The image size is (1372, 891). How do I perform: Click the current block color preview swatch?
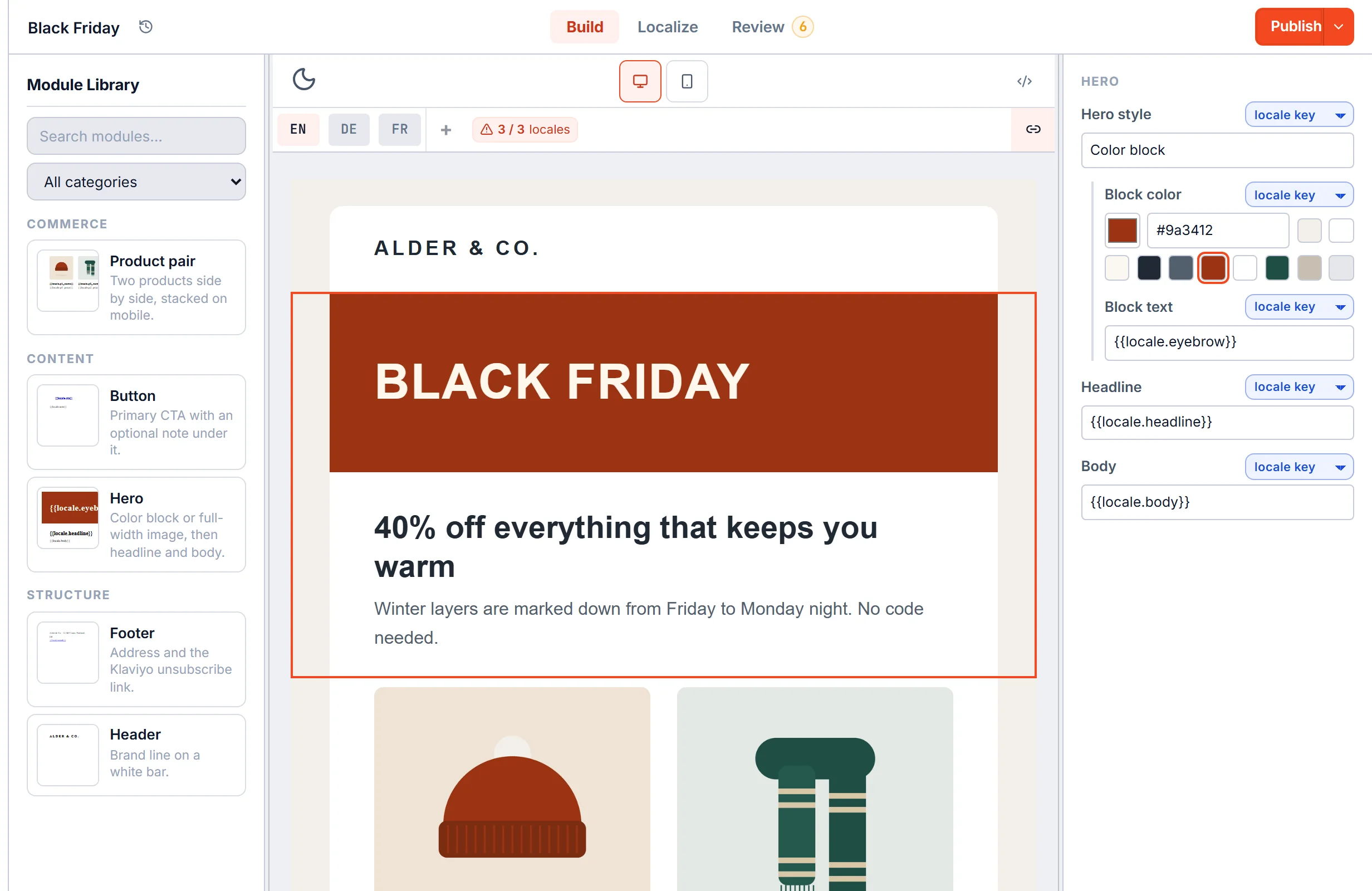[1122, 230]
